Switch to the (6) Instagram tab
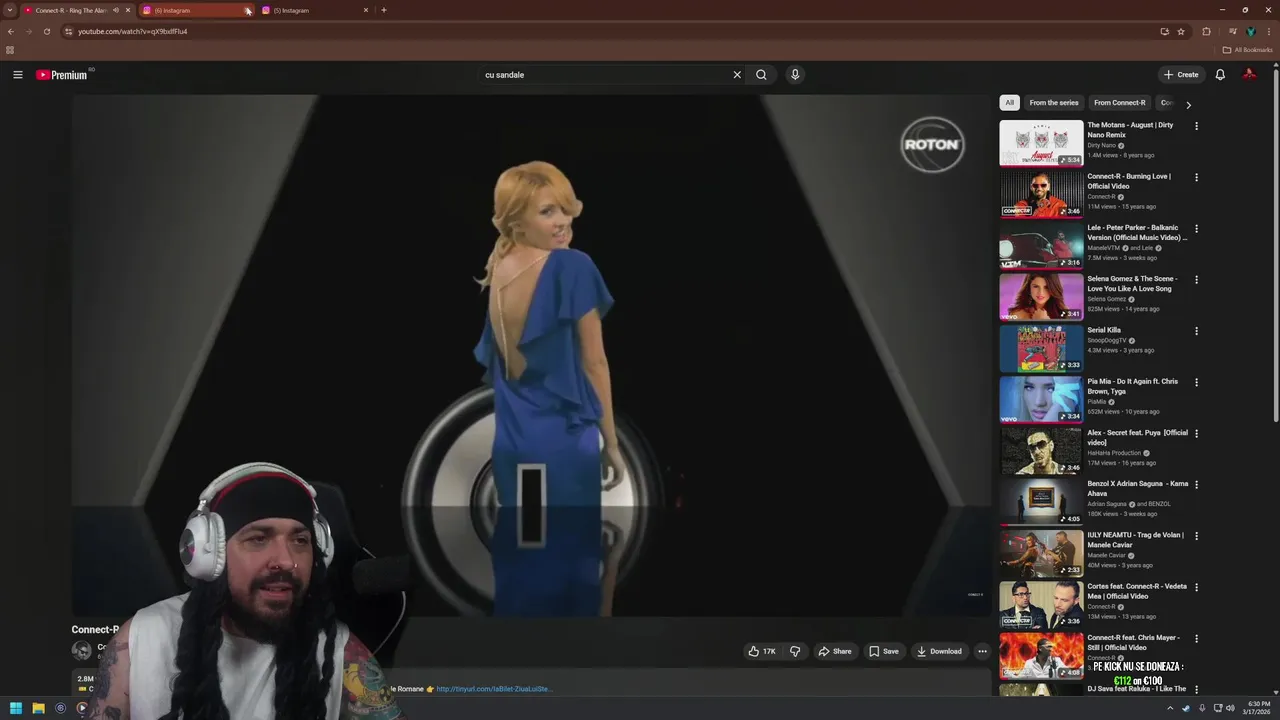 [x=195, y=10]
